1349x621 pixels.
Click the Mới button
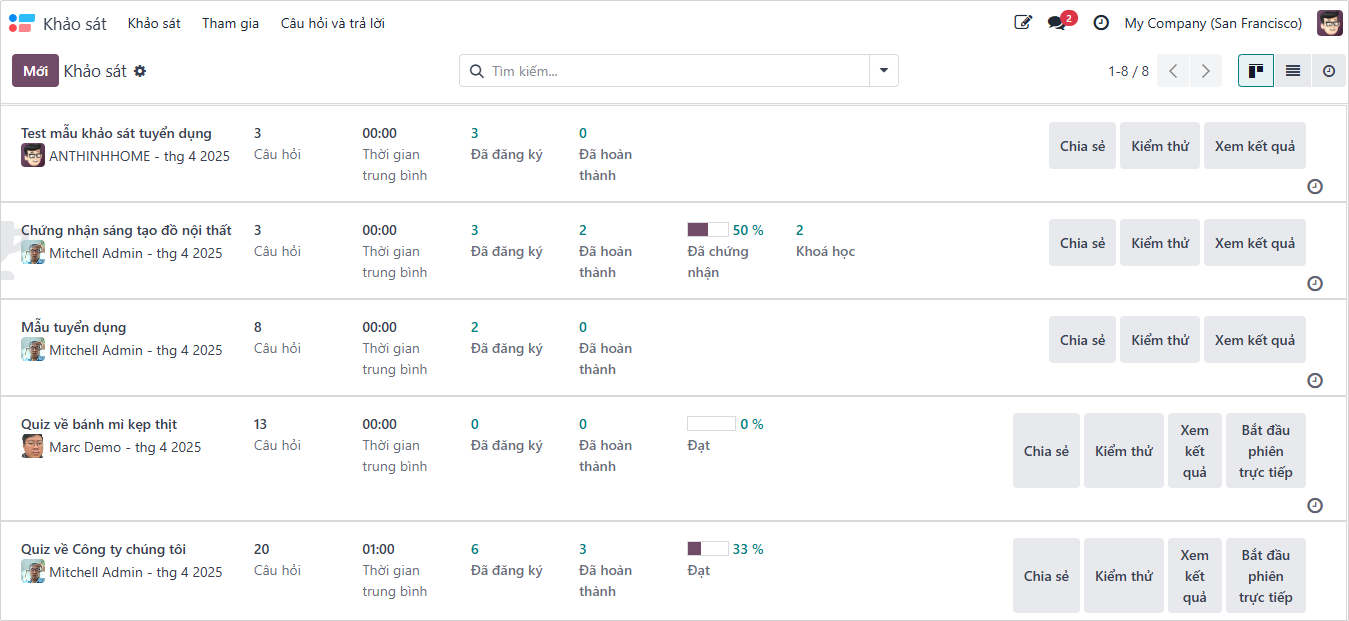tap(35, 71)
